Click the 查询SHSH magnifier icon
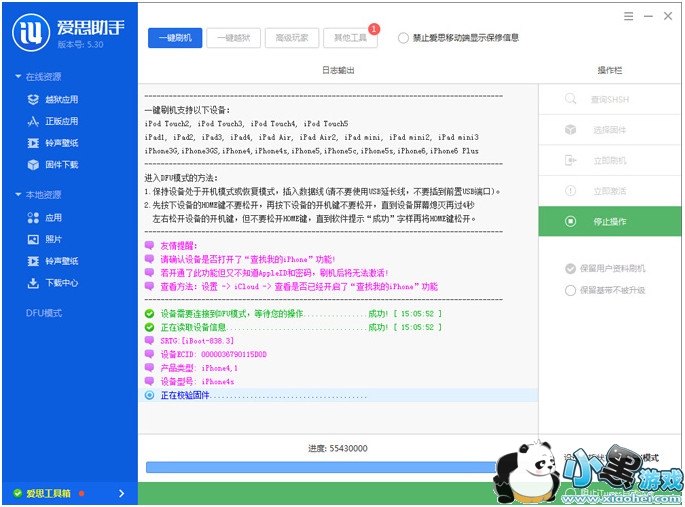Viewport: 685px width, 507px height. pos(571,99)
